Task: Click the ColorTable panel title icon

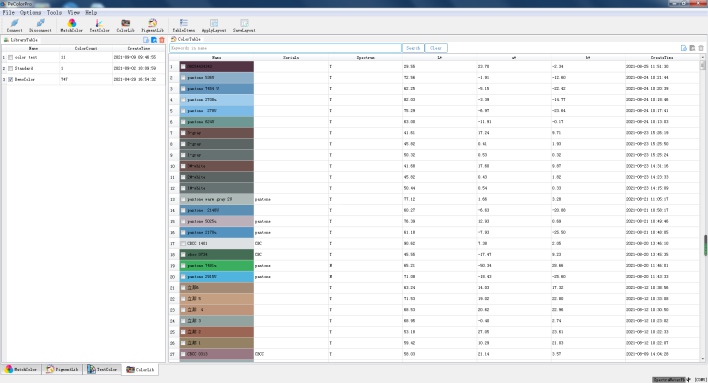Action: [x=173, y=39]
